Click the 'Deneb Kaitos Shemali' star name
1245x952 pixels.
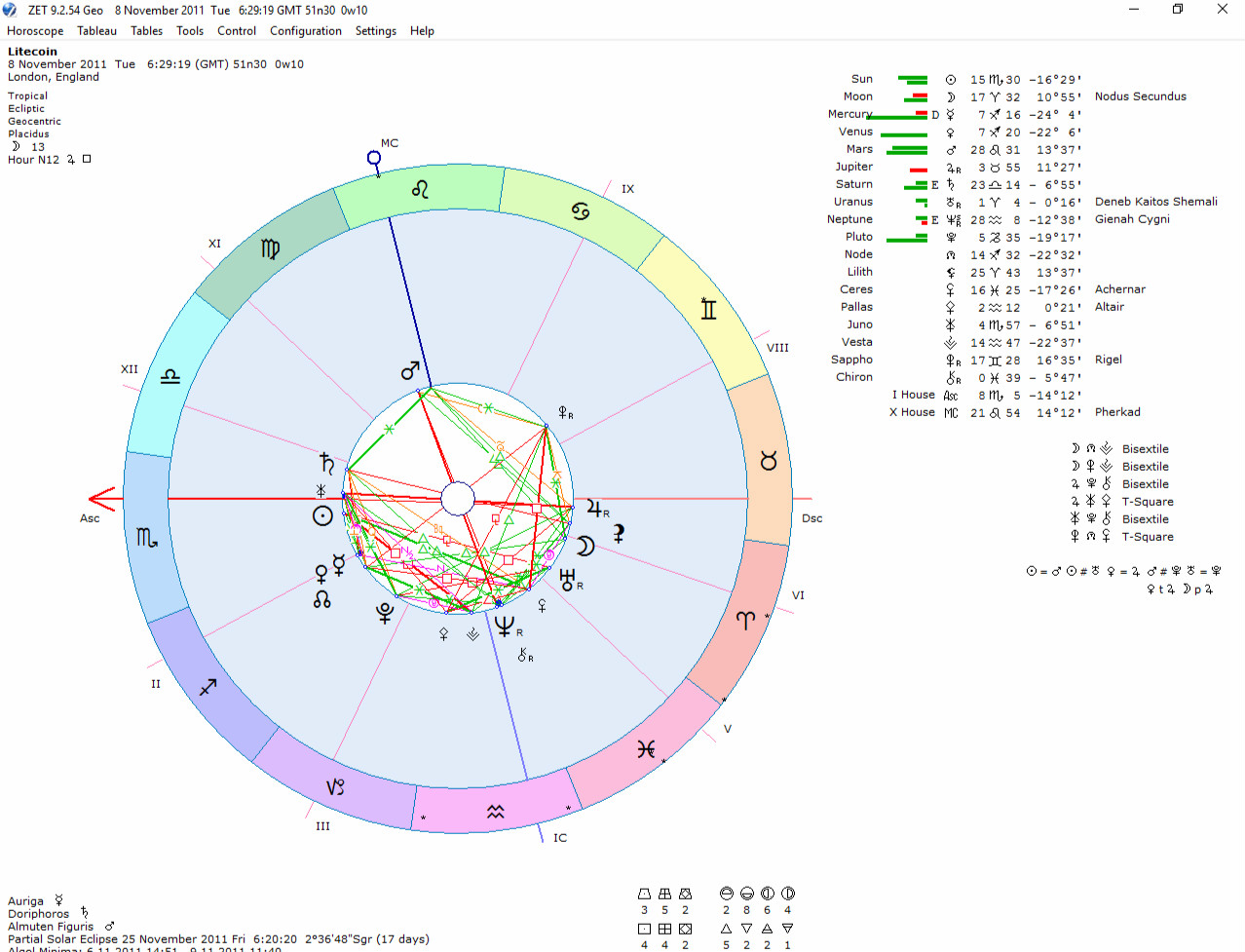point(1156,202)
